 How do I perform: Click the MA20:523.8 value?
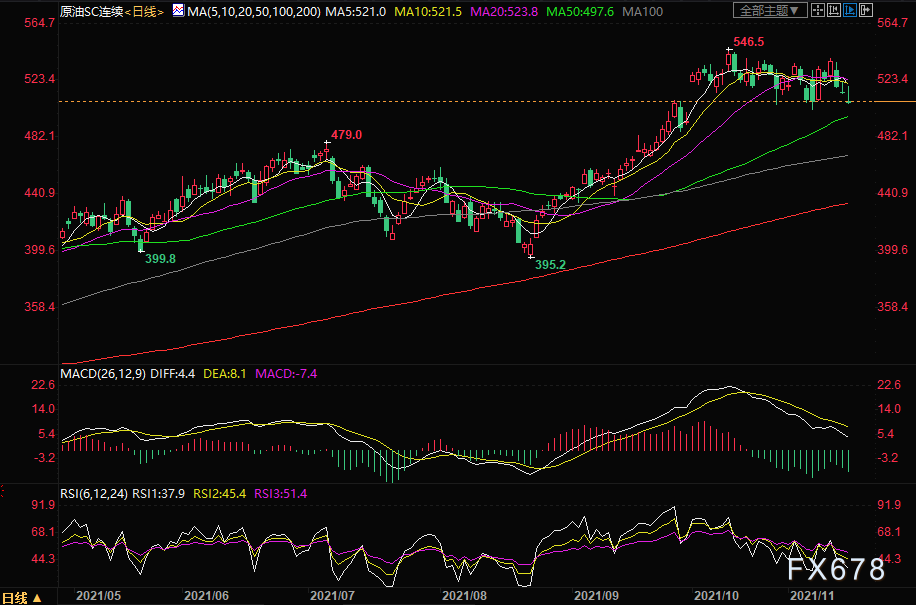(504, 11)
